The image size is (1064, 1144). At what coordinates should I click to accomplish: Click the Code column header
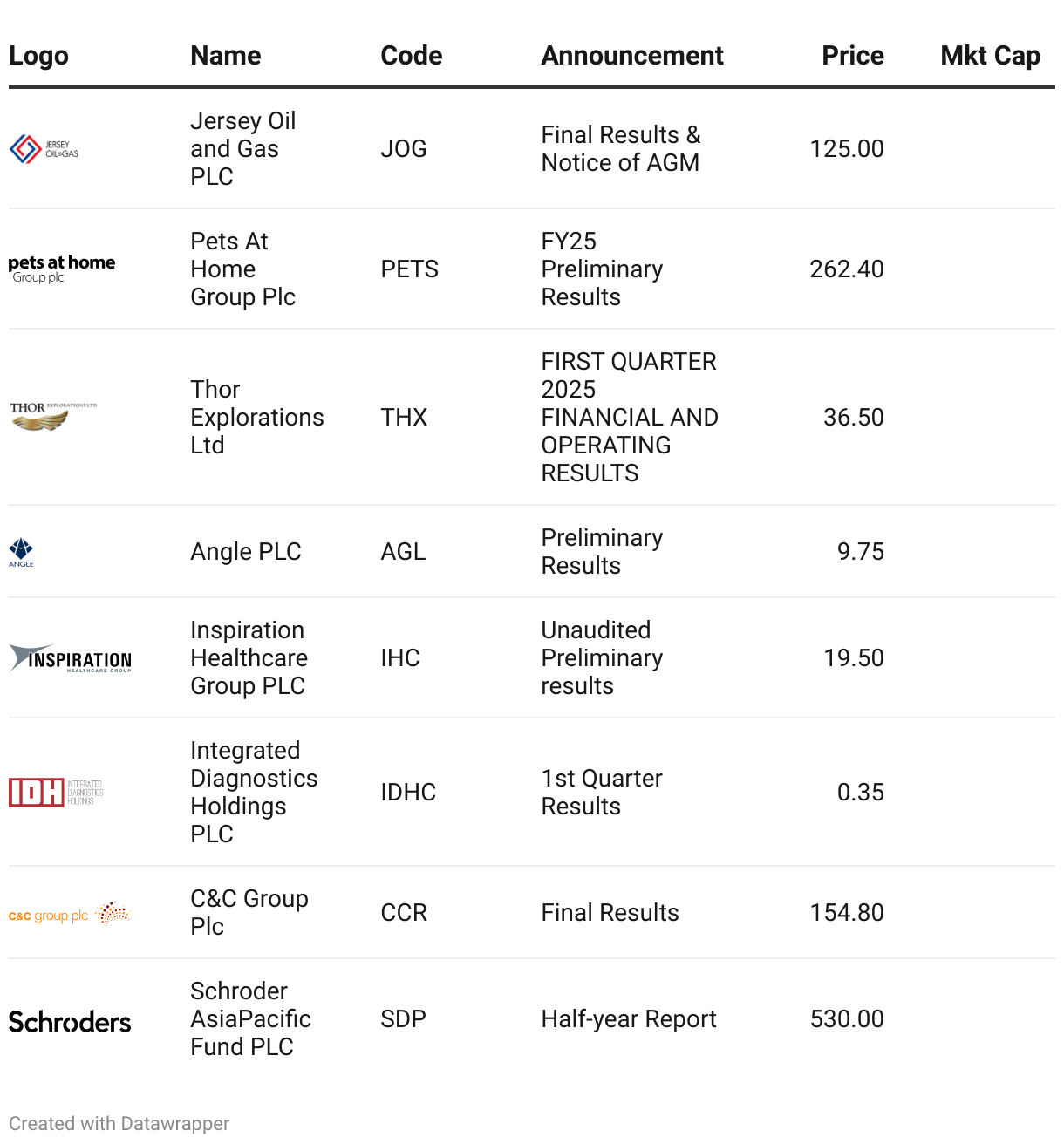(412, 56)
